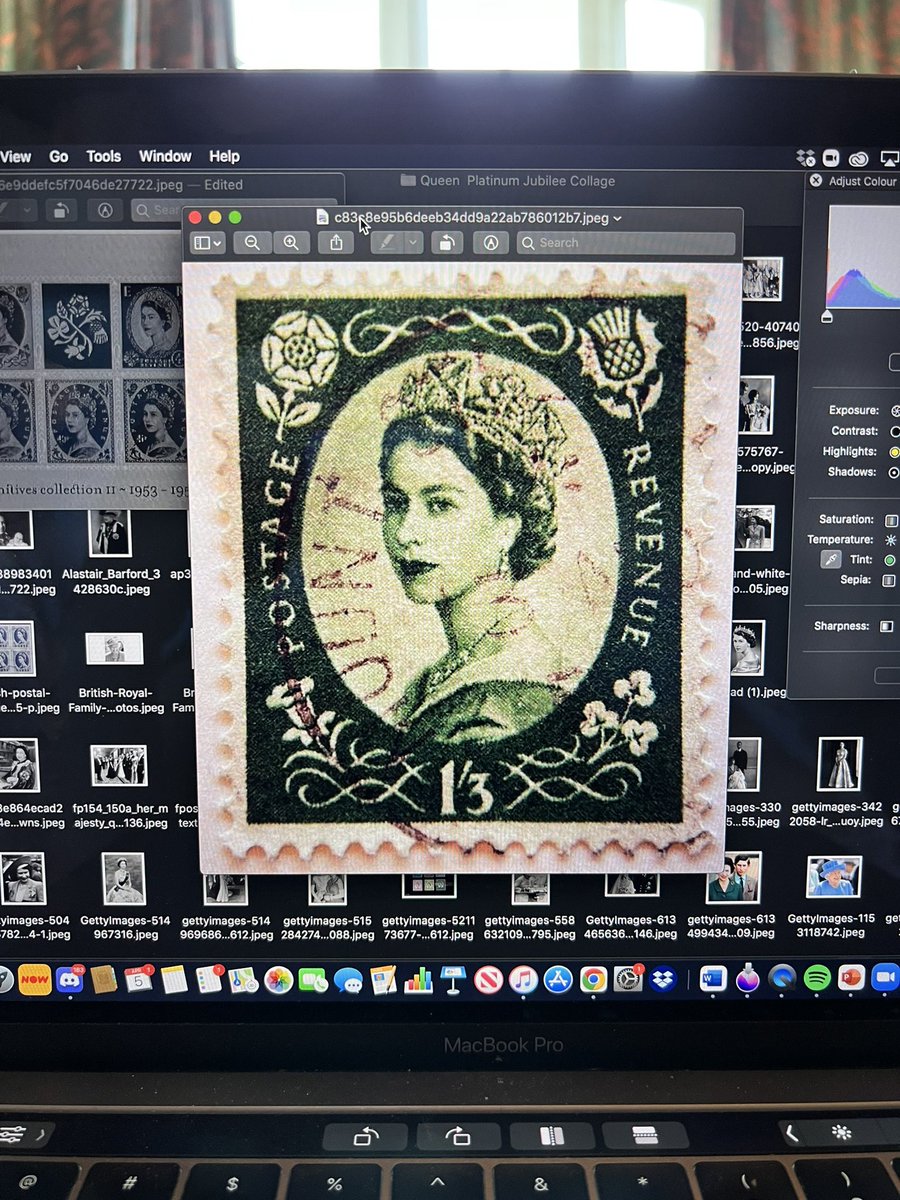
Task: Move the histogram black point handle
Action: pyautogui.click(x=826, y=317)
